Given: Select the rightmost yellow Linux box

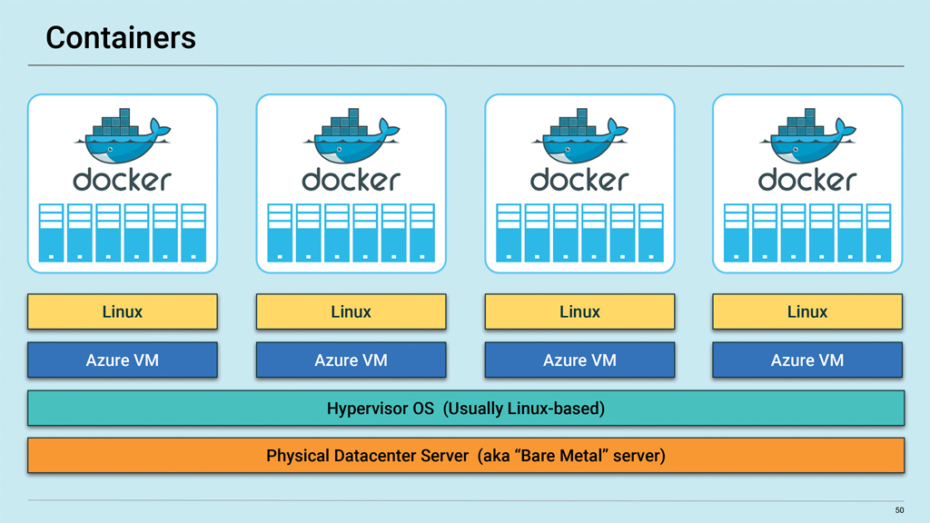Looking at the screenshot, I should coord(807,312).
